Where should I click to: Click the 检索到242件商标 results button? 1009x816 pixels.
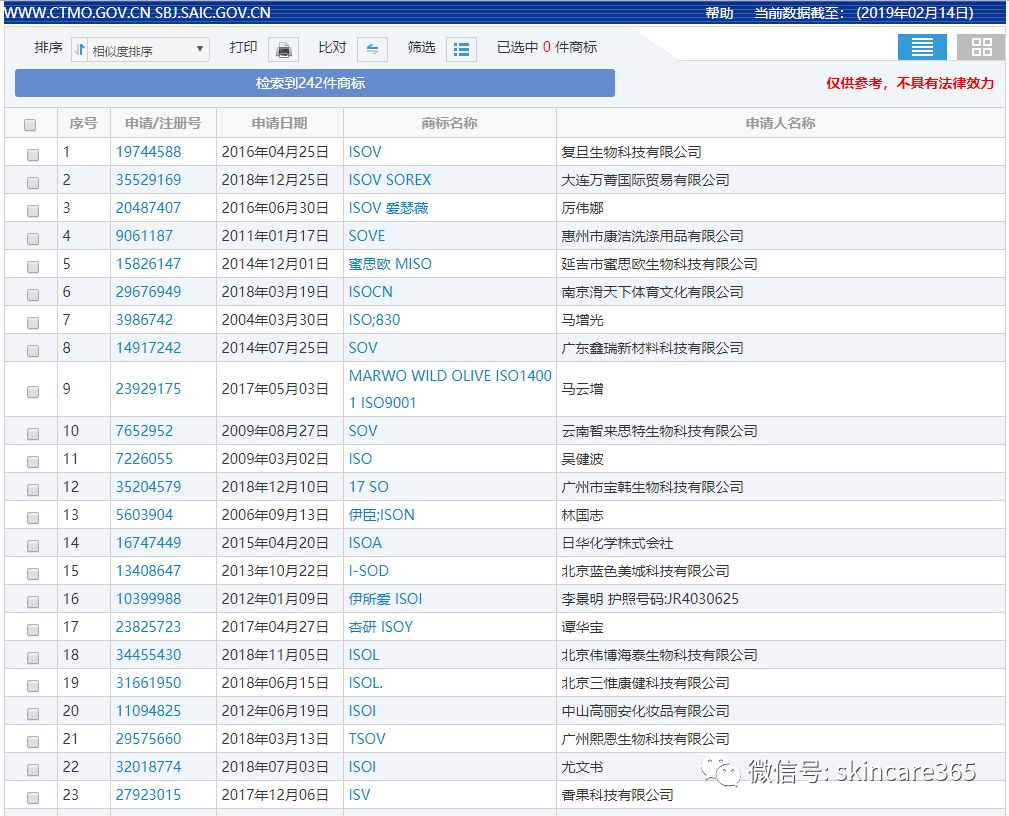coord(313,83)
